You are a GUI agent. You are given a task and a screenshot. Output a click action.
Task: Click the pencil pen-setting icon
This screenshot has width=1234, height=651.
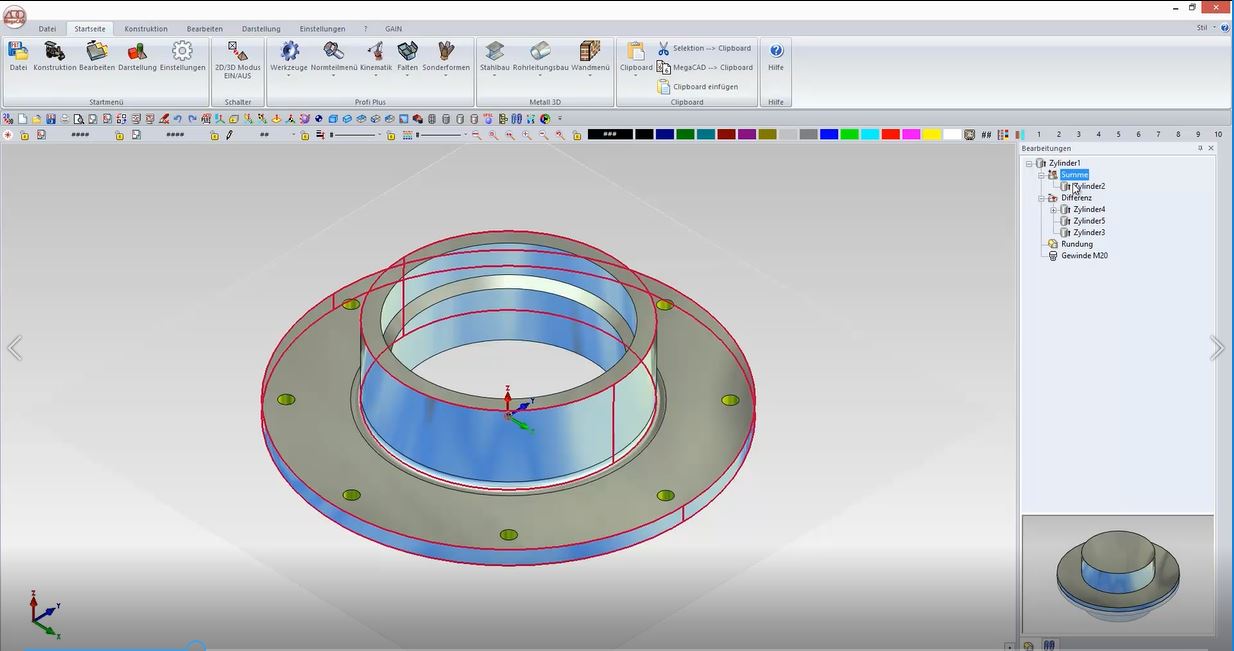(x=229, y=135)
